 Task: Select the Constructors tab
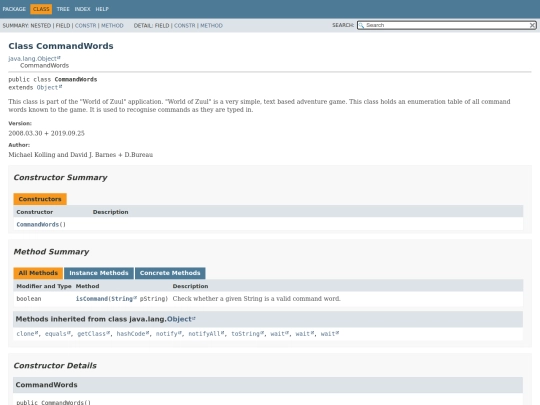click(40, 199)
